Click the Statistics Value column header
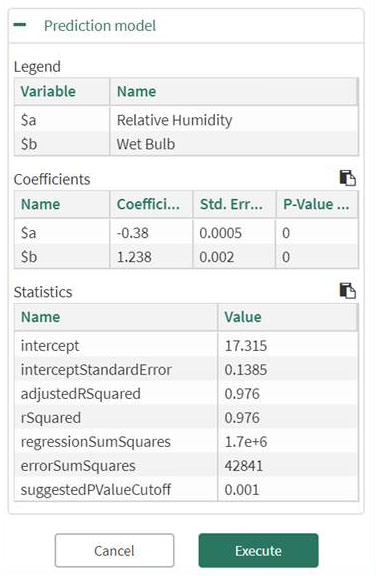 288,317
